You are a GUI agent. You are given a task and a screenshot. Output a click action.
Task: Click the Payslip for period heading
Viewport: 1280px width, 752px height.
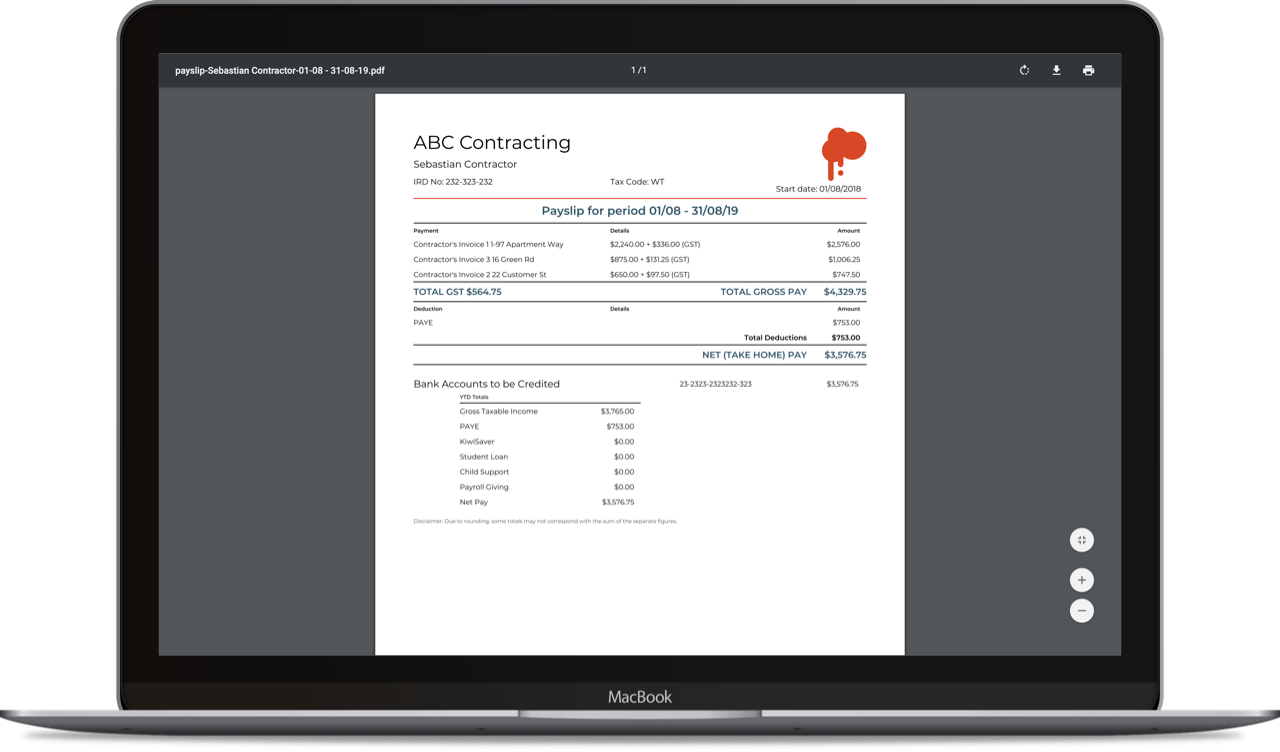point(640,211)
